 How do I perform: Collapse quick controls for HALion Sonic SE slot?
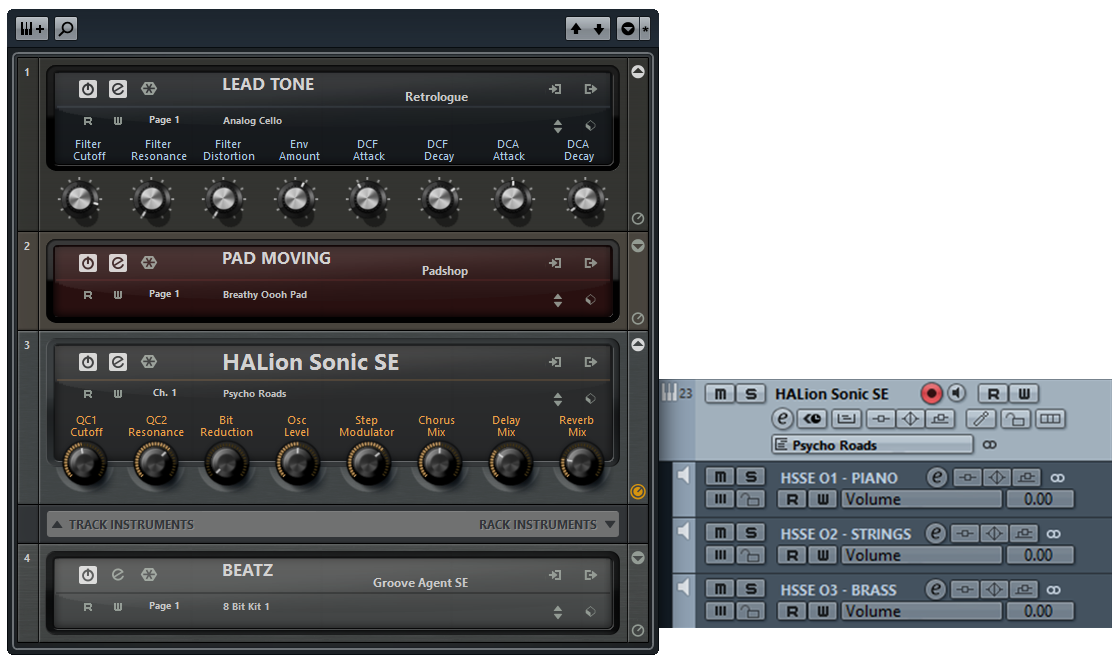[x=638, y=344]
